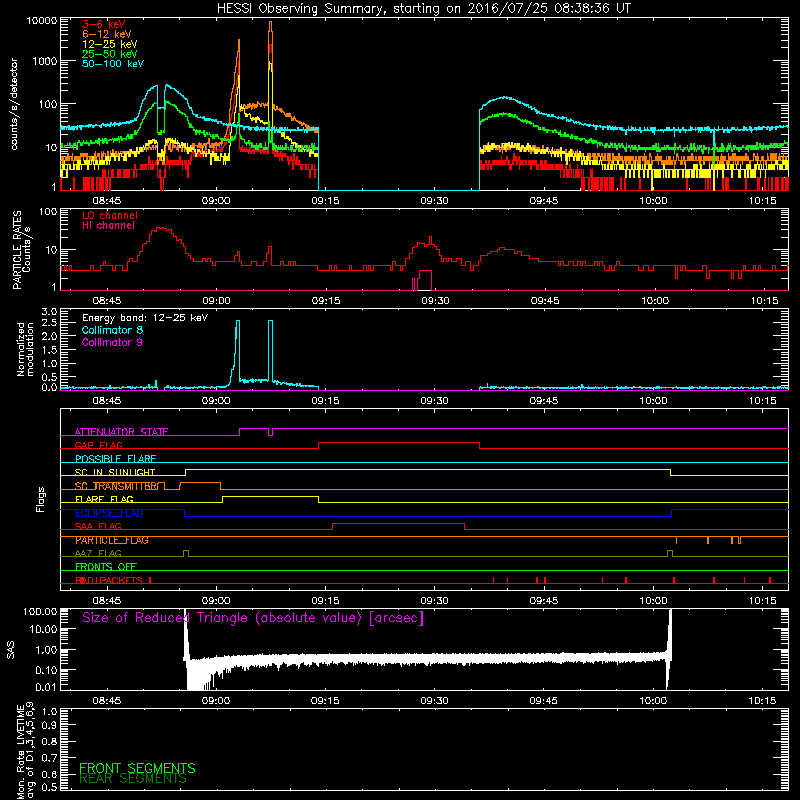This screenshot has height=800, width=800.
Task: Click the BAD_PACKETS flag label
Action: (x=109, y=581)
